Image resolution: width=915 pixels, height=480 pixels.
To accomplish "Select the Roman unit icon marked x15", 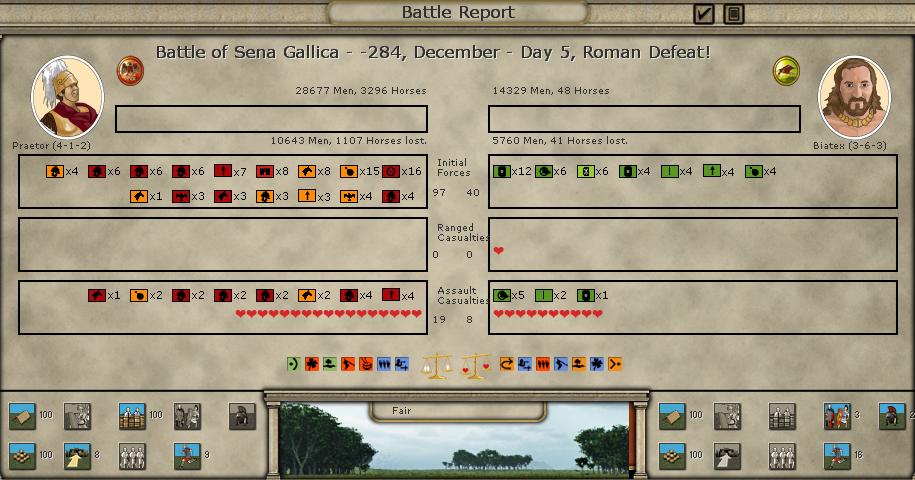I will 348,171.
